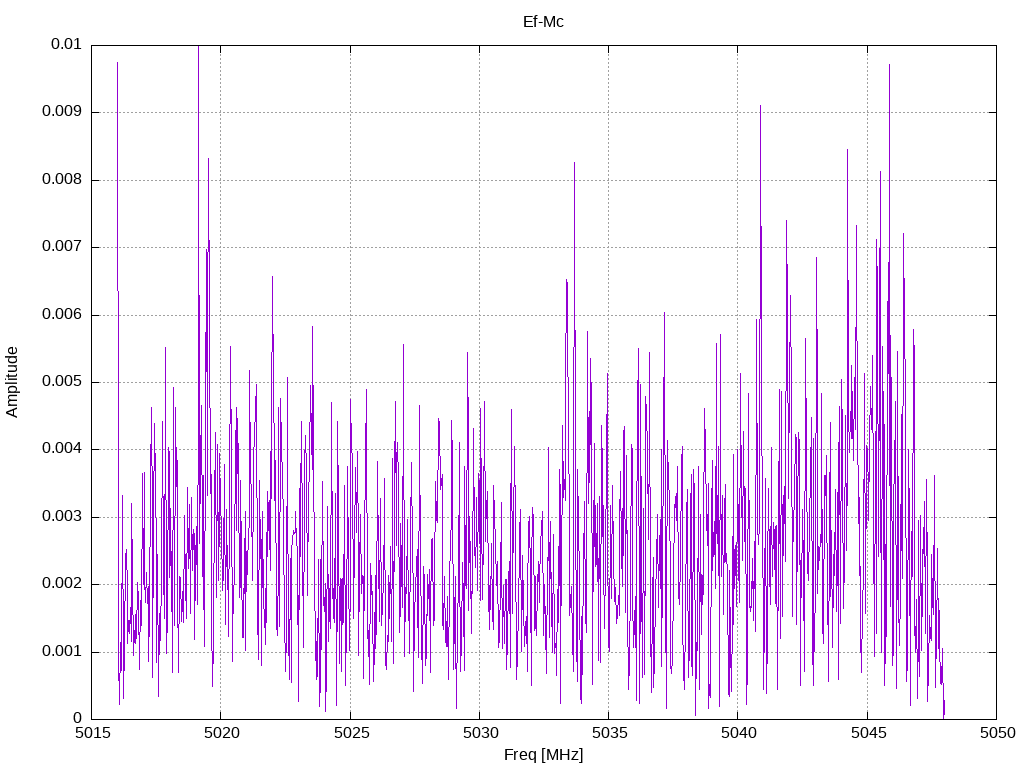Click the y-axis tick 0.008
The width and height of the screenshot is (1024, 768).
(62, 180)
